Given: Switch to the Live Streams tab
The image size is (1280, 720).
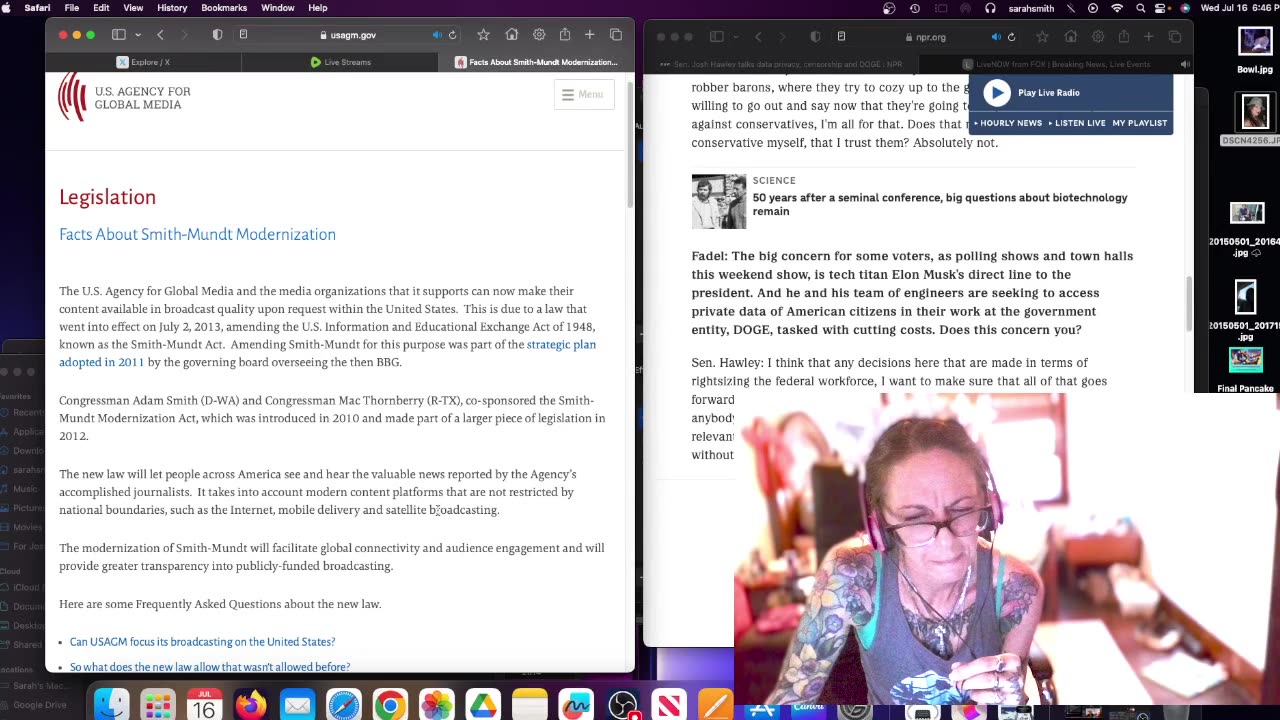Looking at the screenshot, I should pos(340,62).
